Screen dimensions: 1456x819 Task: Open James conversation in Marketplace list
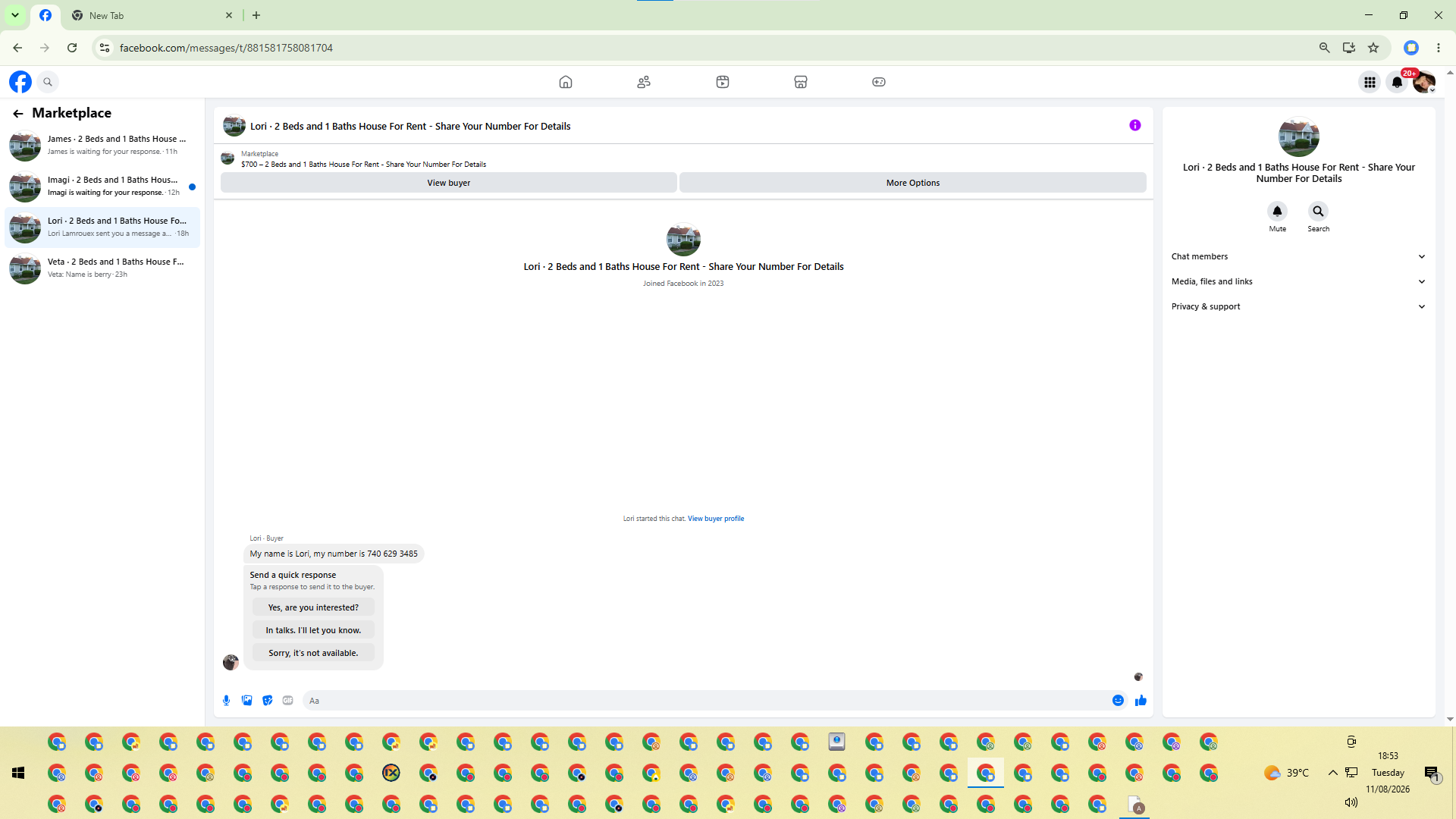pos(102,146)
